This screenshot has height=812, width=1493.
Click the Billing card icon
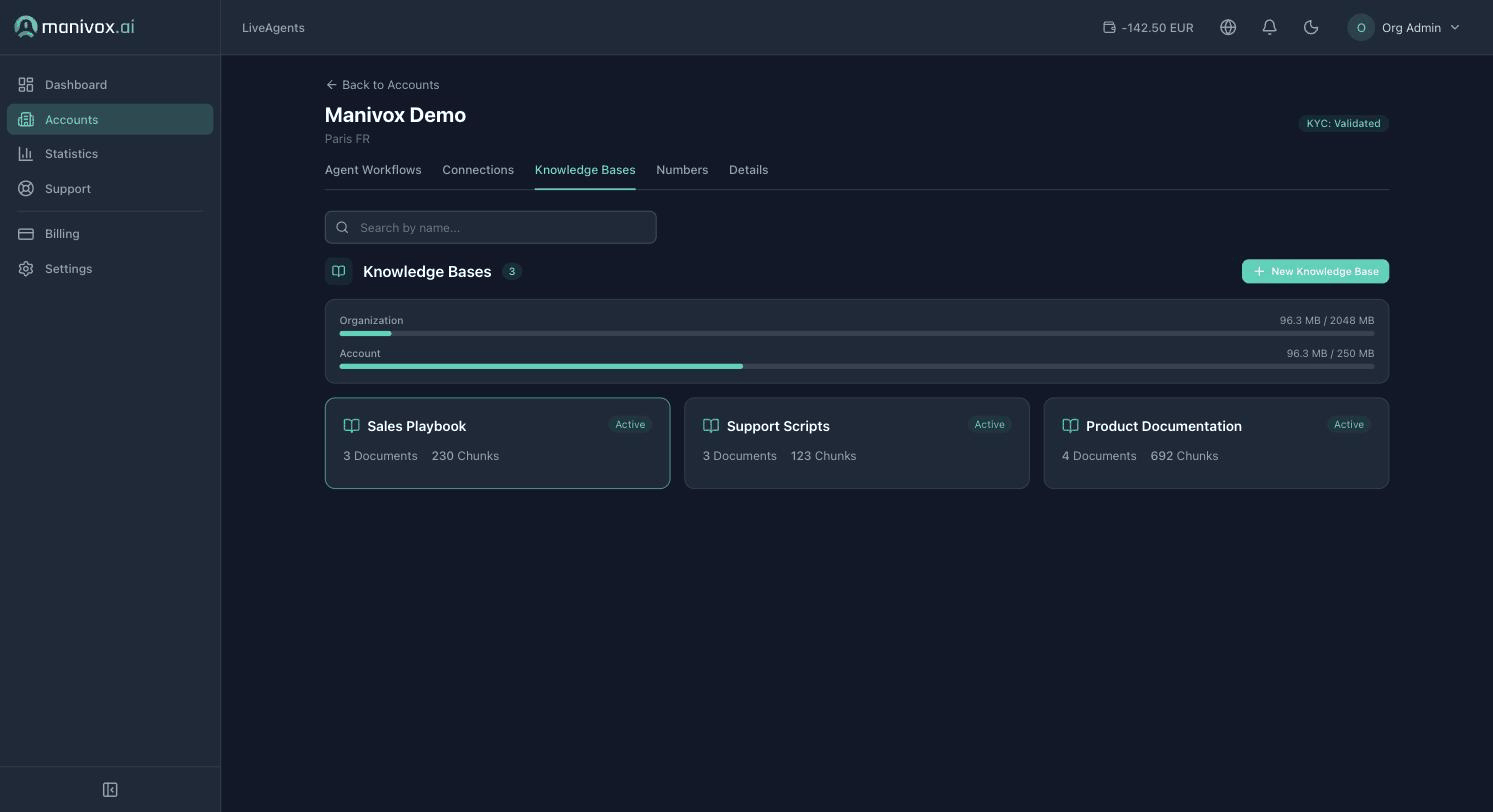coord(26,234)
